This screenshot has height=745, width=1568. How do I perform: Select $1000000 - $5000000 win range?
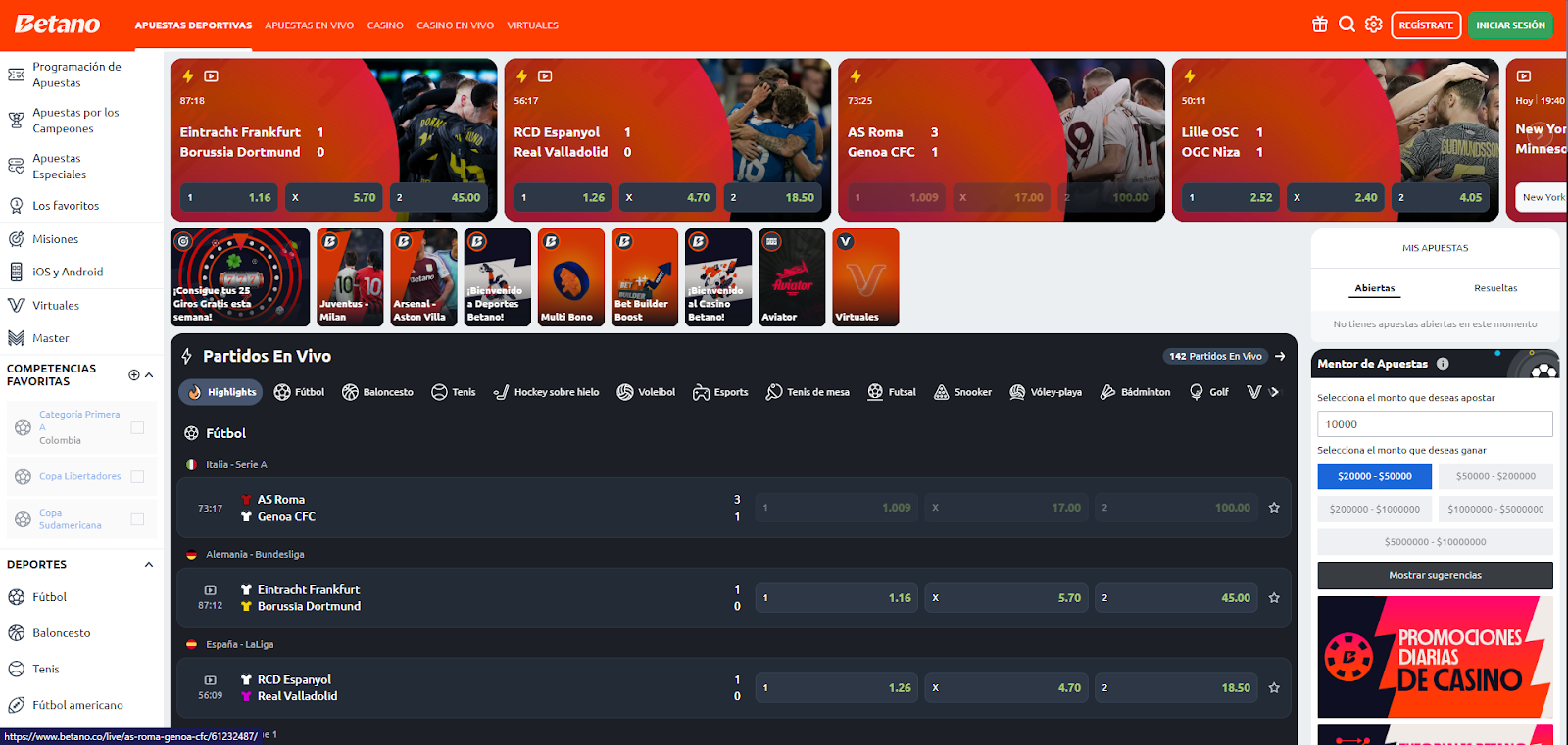click(1495, 509)
